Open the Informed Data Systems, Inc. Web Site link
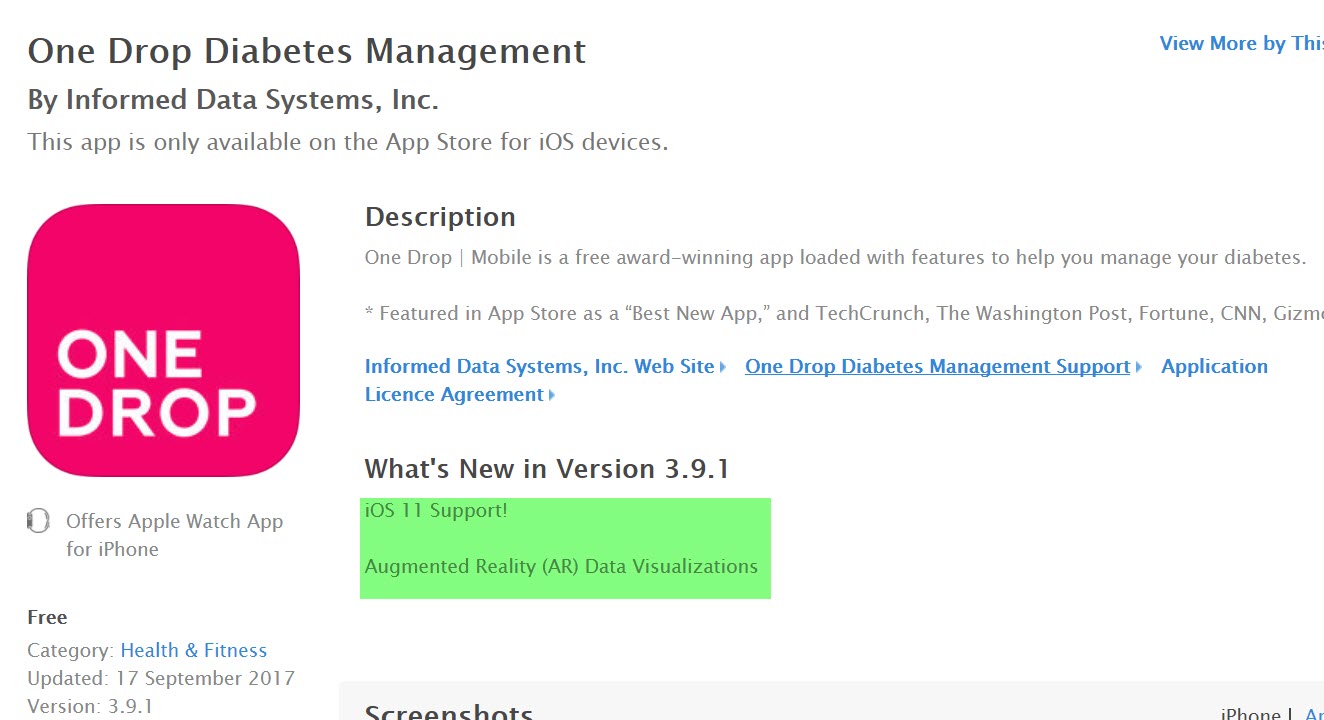The height and width of the screenshot is (720, 1324). coord(540,366)
